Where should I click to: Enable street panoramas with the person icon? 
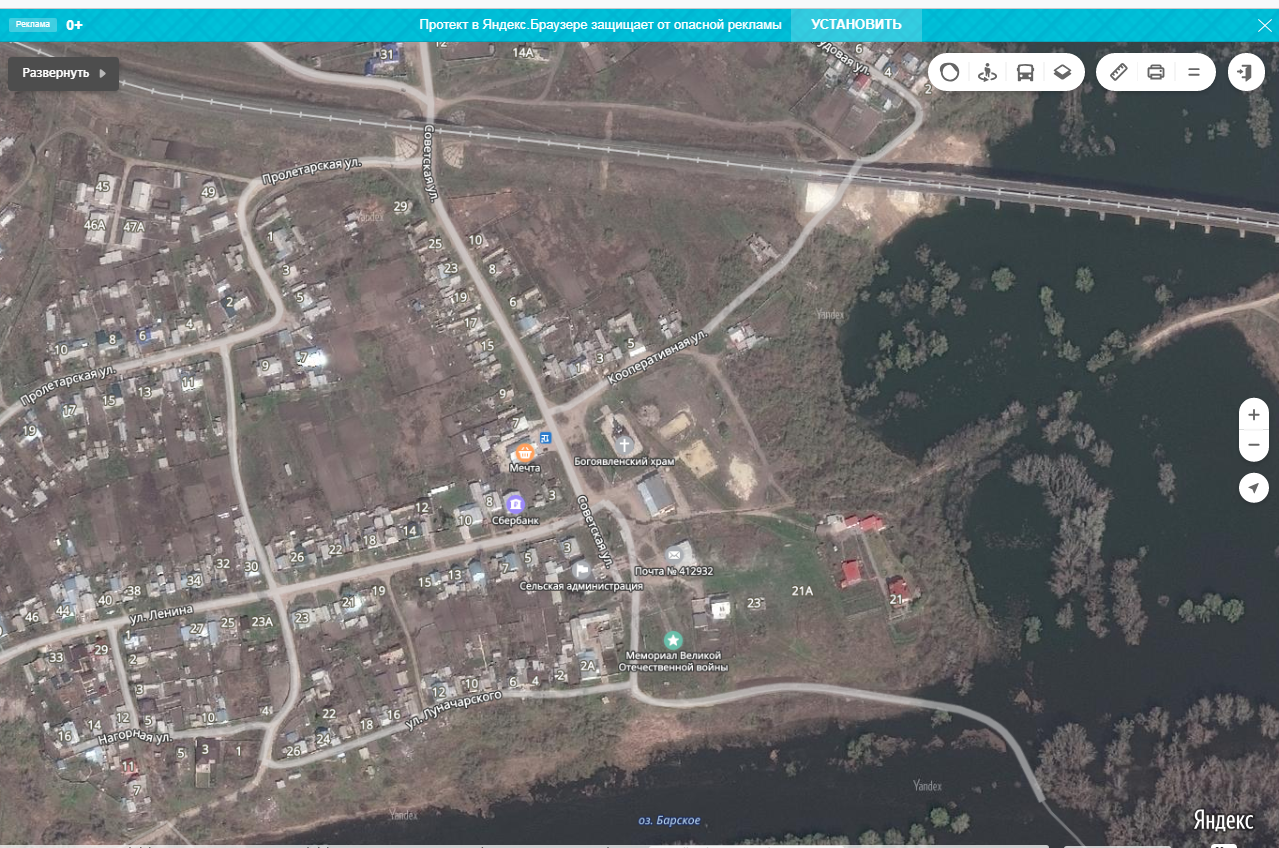point(988,72)
